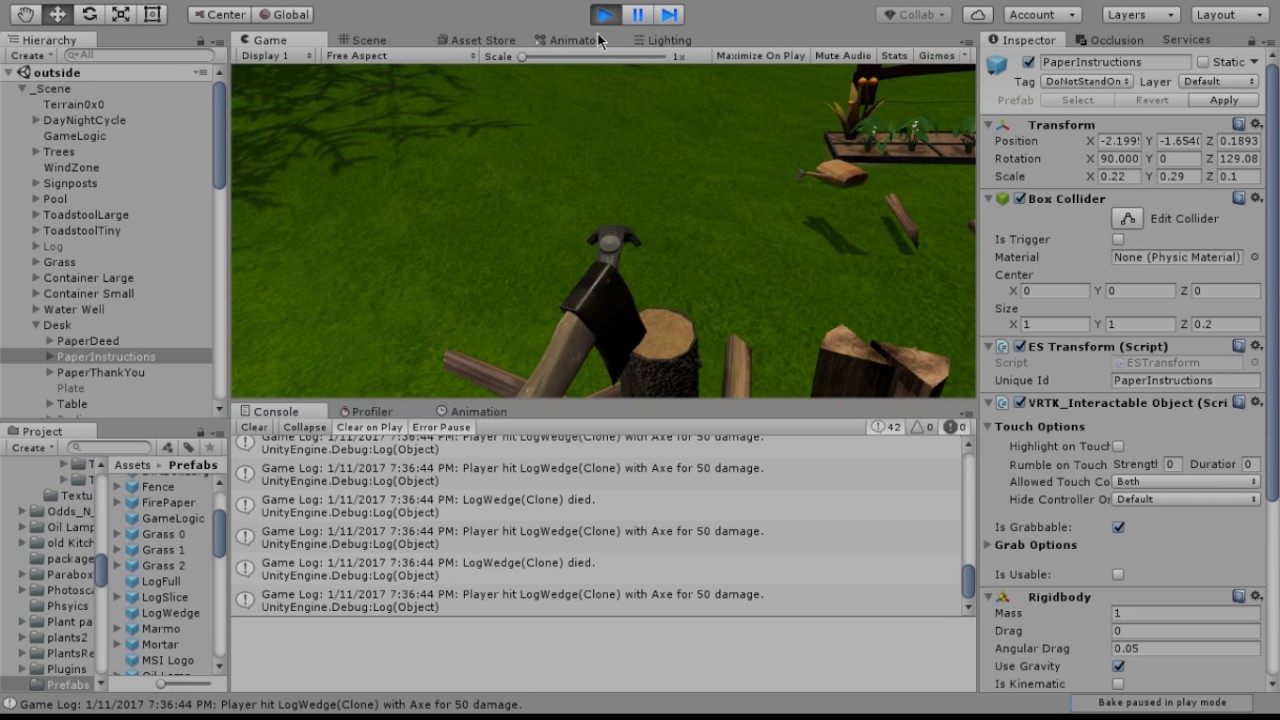
Task: Open Transform component gear settings
Action: (1255, 124)
